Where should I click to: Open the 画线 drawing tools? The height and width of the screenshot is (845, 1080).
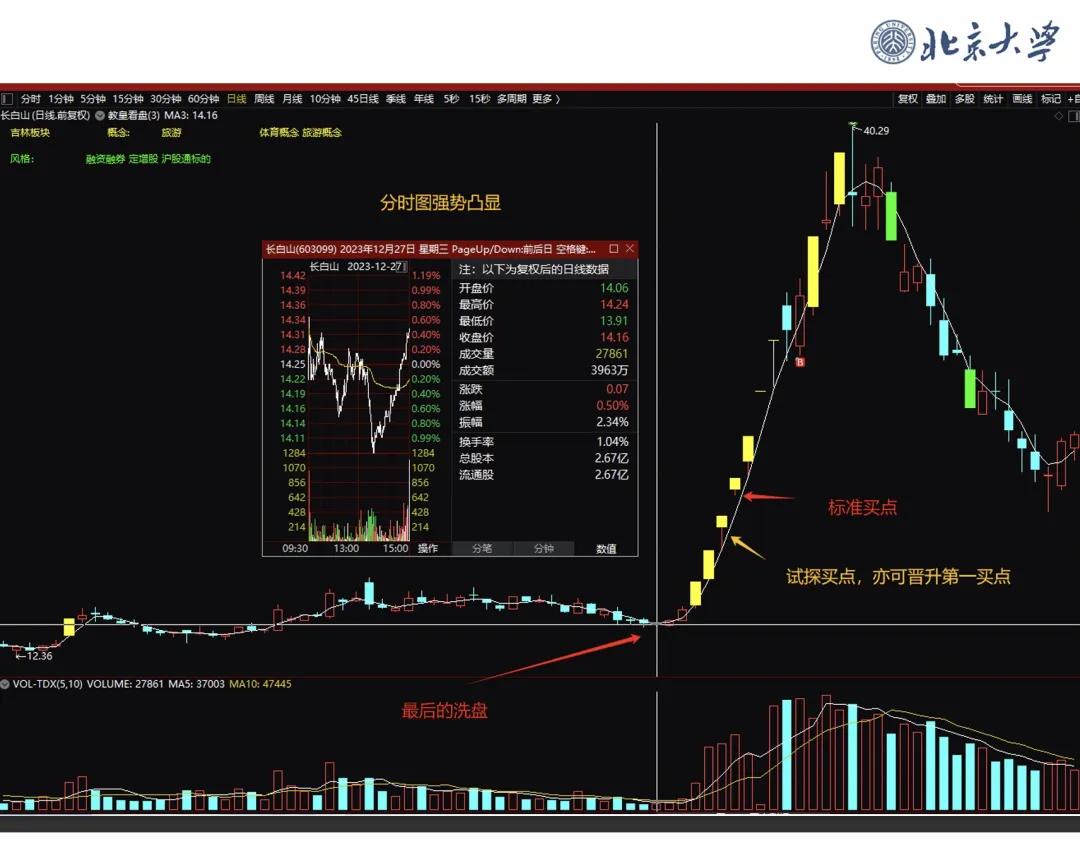1022,99
